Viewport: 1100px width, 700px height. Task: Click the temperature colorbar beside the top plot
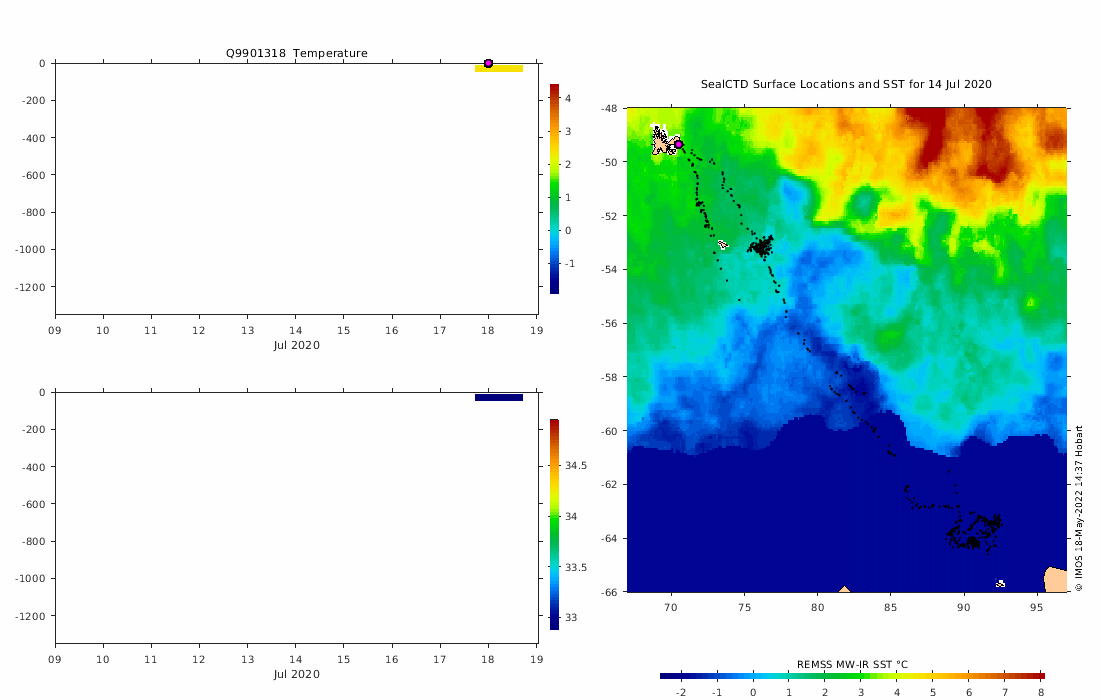(x=554, y=189)
